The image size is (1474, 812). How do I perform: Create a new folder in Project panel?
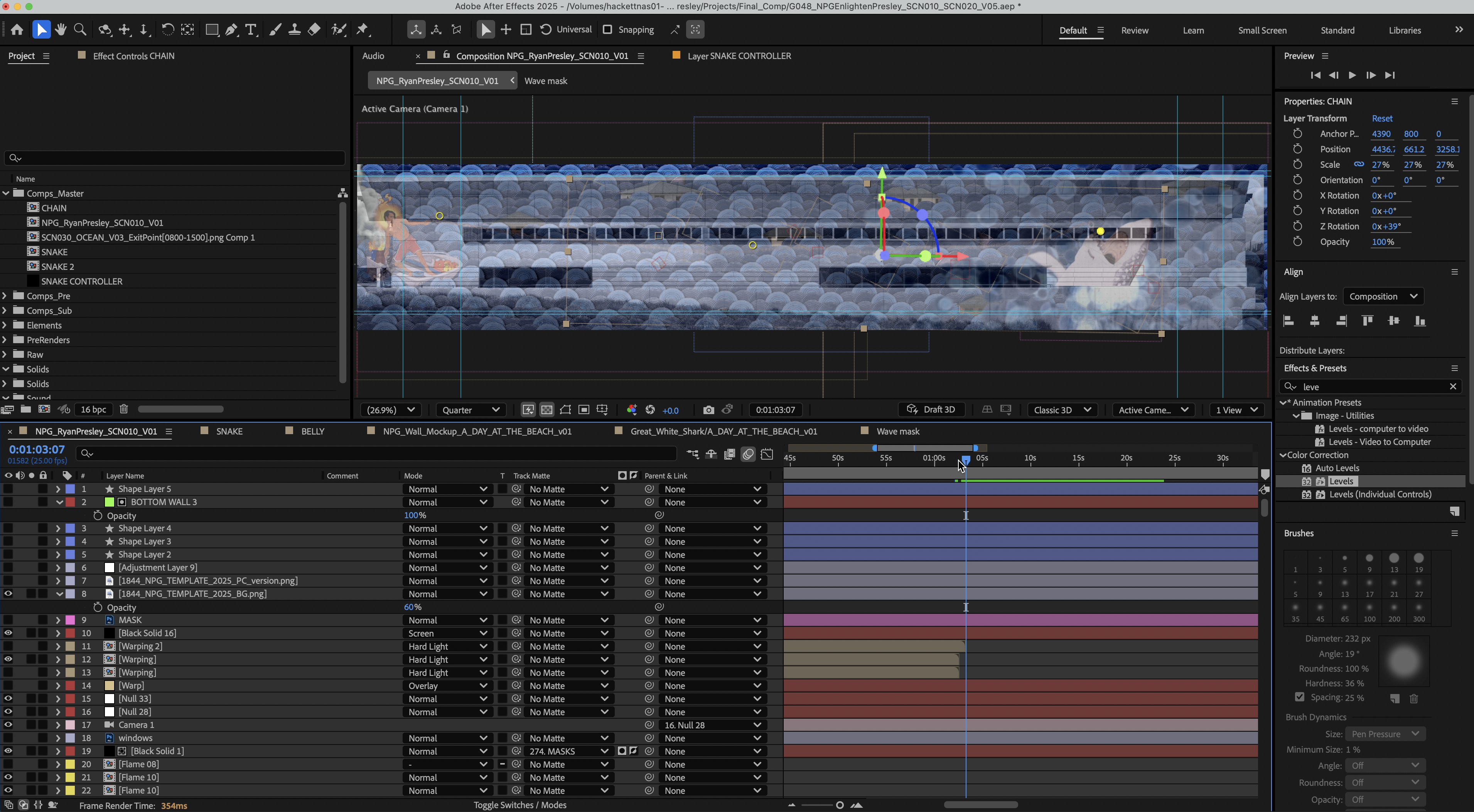(26, 409)
